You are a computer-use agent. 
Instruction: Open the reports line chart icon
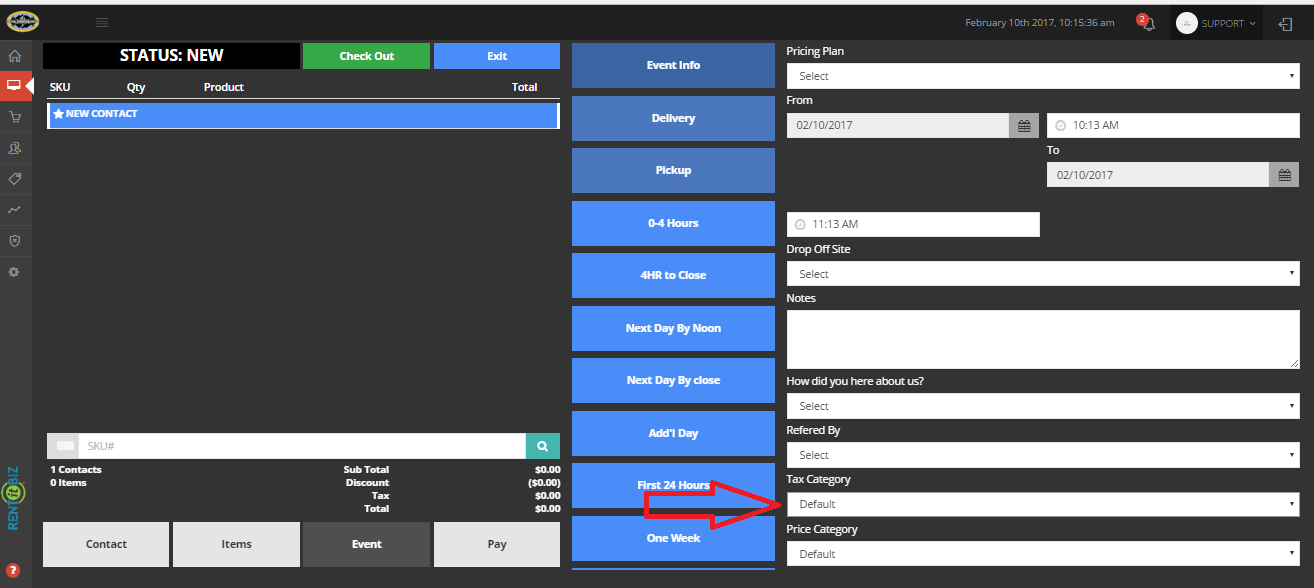14,210
